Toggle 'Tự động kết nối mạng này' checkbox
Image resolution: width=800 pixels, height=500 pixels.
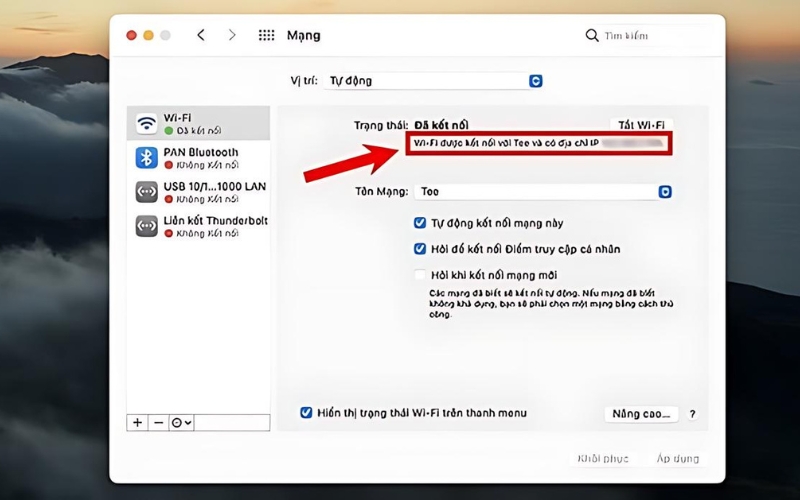[x=420, y=223]
